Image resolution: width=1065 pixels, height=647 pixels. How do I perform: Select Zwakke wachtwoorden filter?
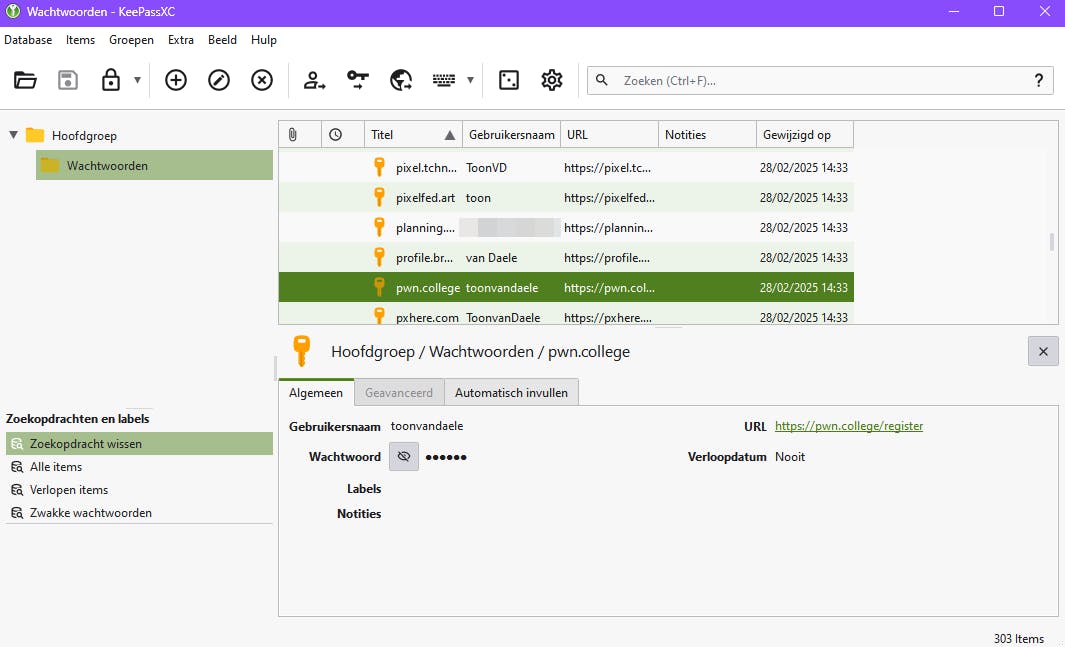coord(91,513)
